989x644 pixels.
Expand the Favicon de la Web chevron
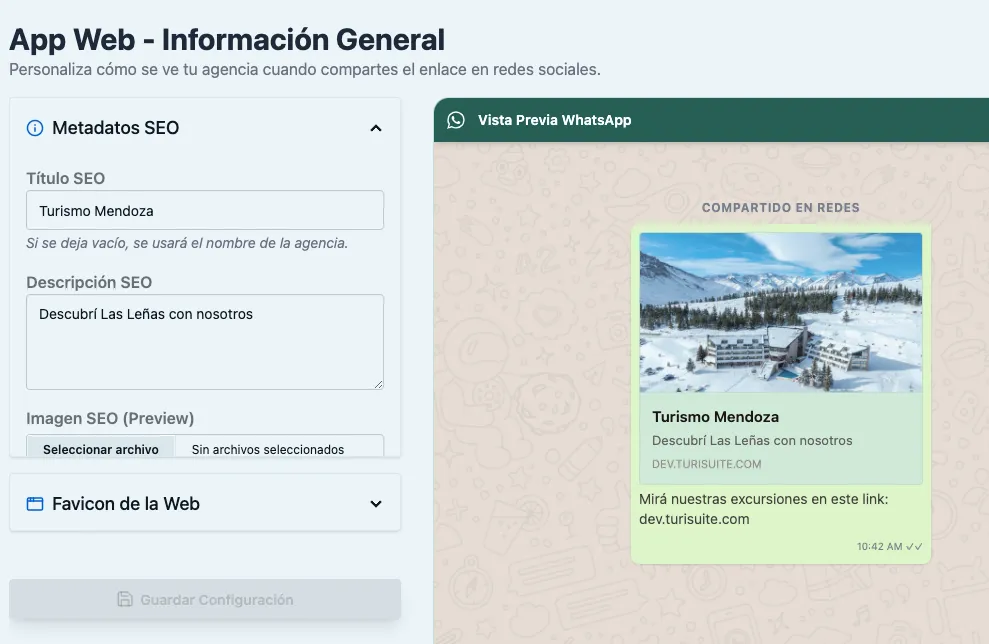coord(376,504)
